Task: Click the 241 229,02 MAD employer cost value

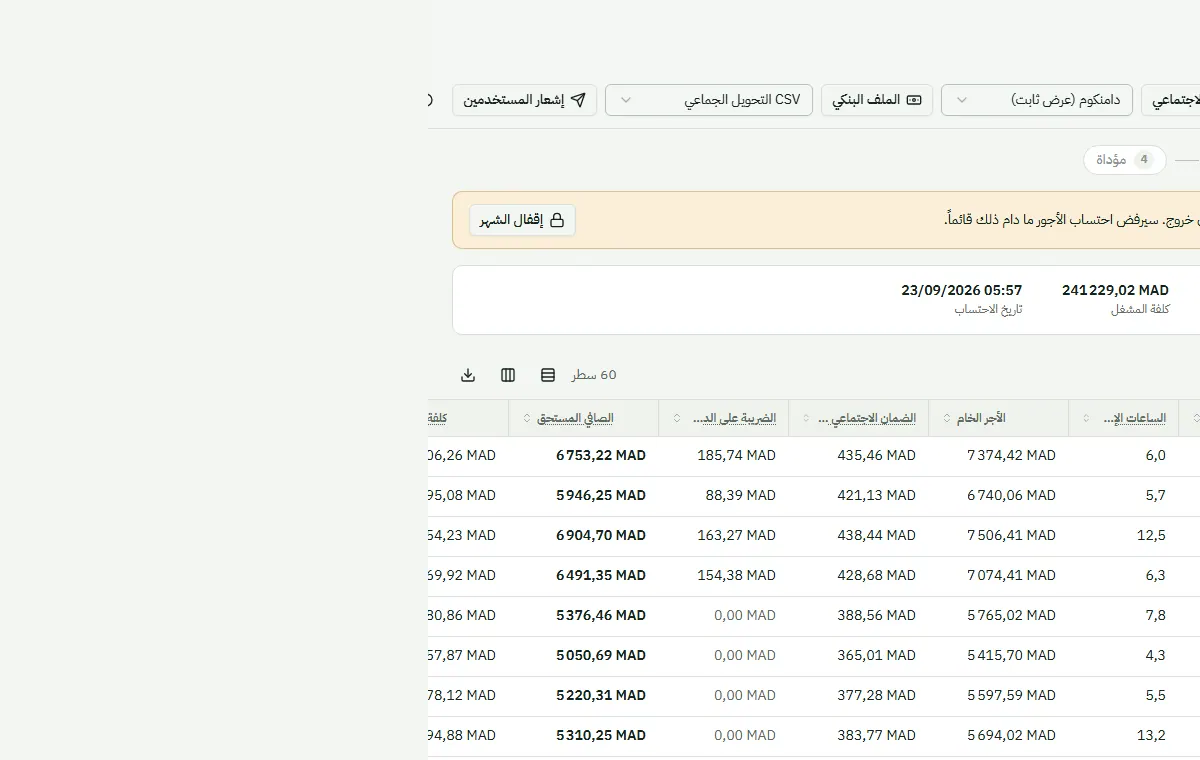Action: click(1115, 291)
